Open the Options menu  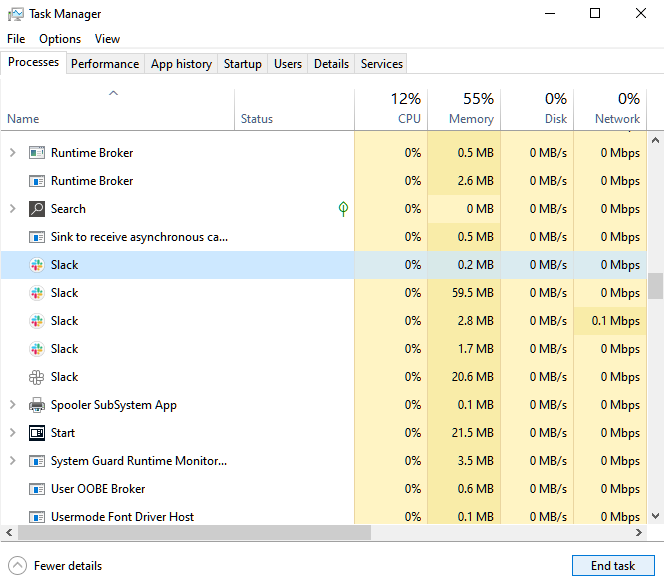pos(60,39)
